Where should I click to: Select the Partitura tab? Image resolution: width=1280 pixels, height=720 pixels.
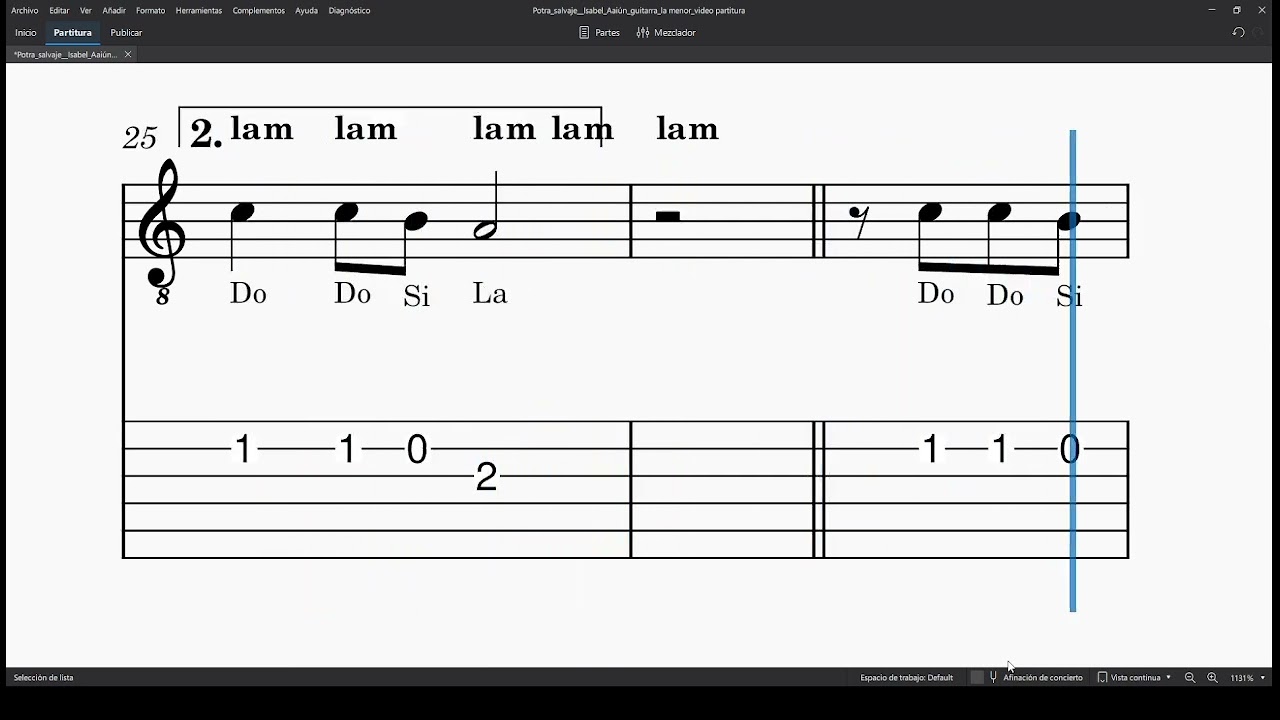(x=73, y=33)
